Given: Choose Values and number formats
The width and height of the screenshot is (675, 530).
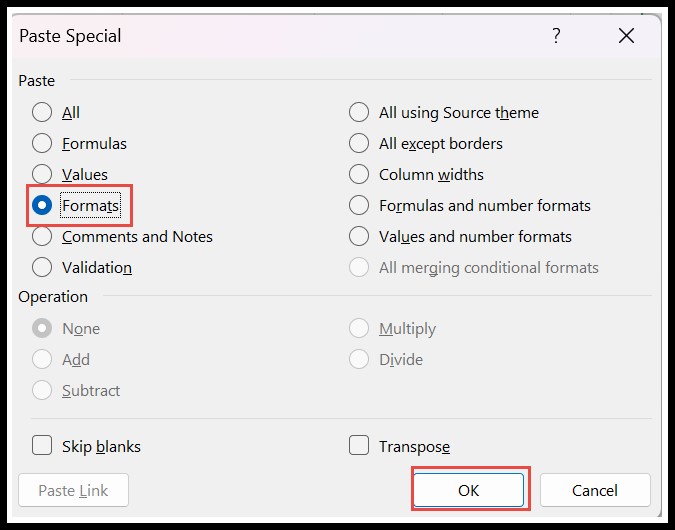Looking at the screenshot, I should point(359,237).
